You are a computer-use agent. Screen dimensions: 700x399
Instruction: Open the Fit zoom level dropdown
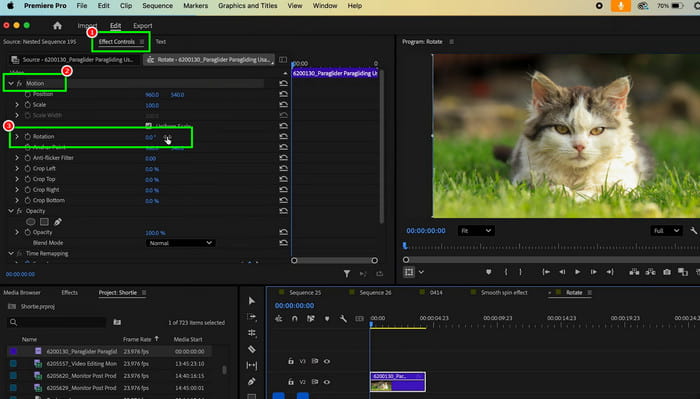(476, 231)
